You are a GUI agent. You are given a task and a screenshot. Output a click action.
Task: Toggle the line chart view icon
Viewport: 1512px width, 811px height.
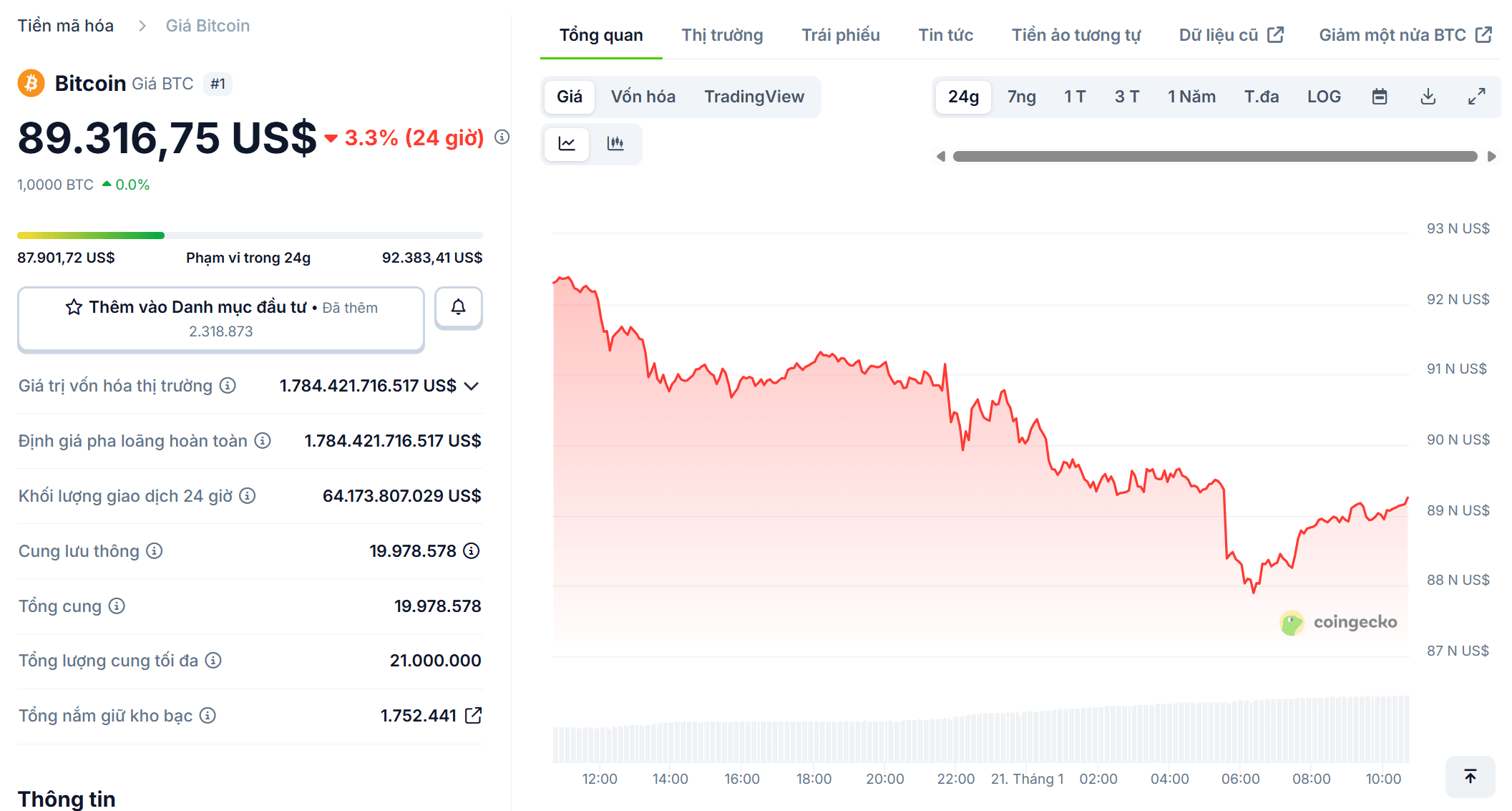[x=566, y=143]
